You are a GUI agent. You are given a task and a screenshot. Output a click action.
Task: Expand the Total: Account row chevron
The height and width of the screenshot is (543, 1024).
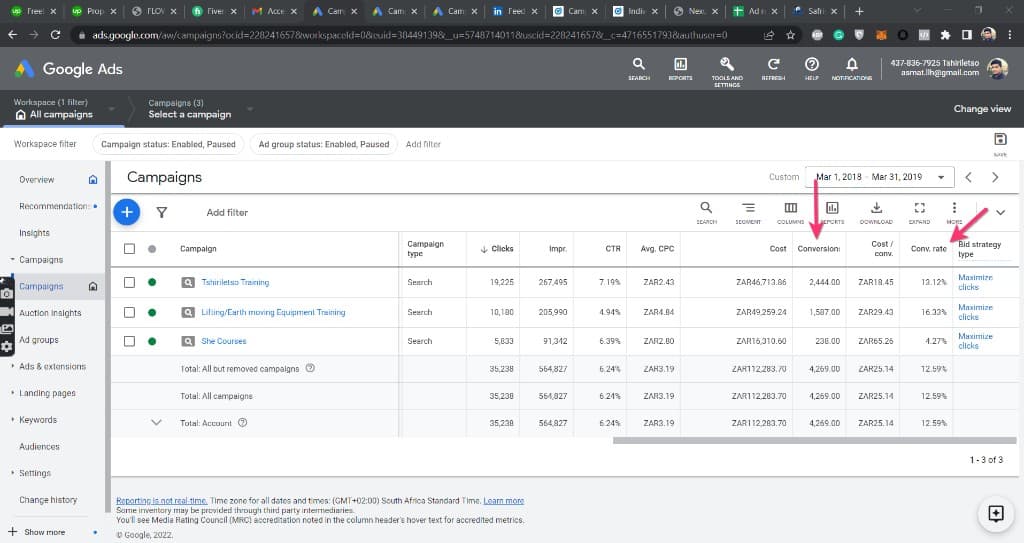point(156,423)
